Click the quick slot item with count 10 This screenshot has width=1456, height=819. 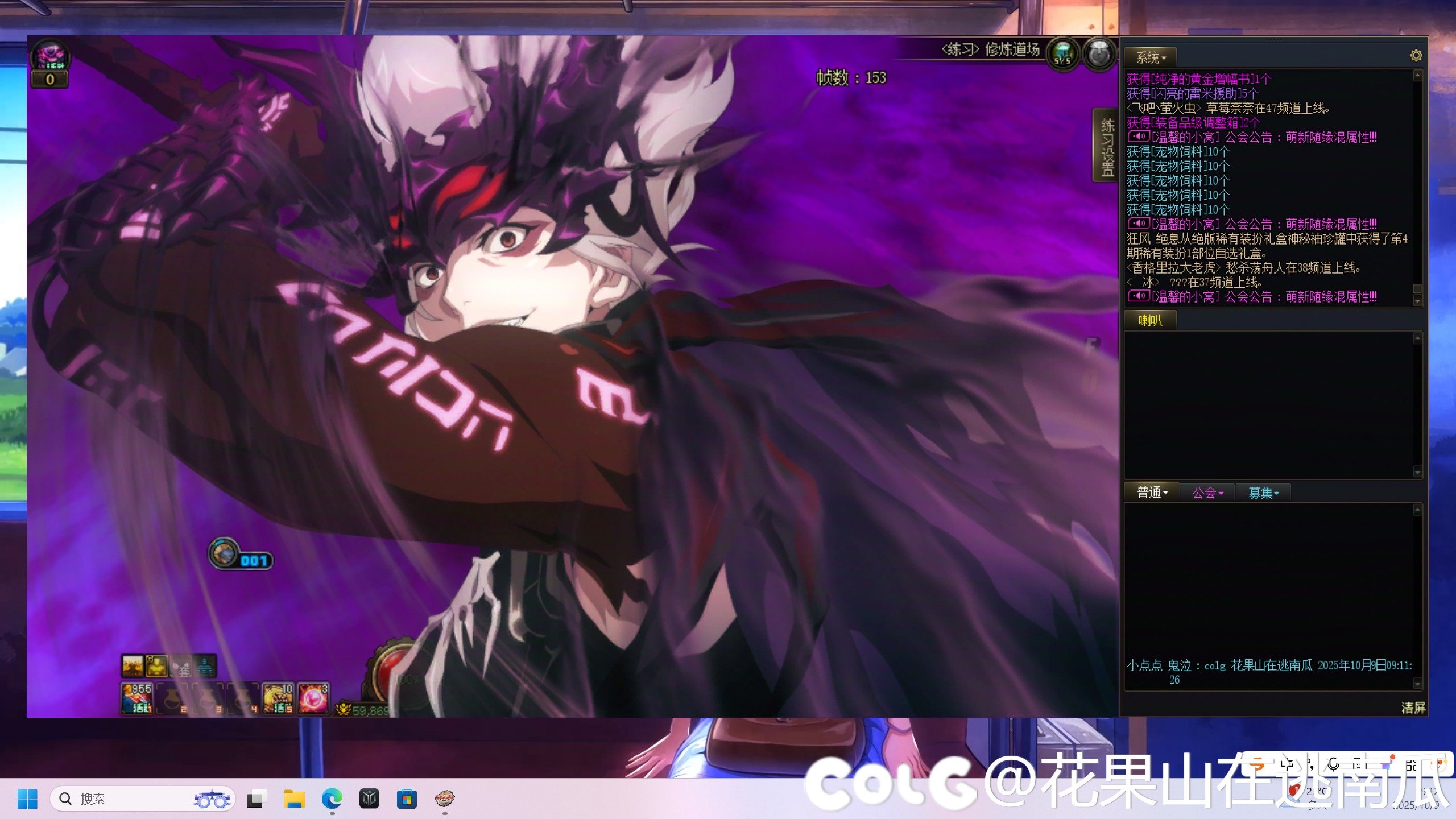tap(278, 698)
